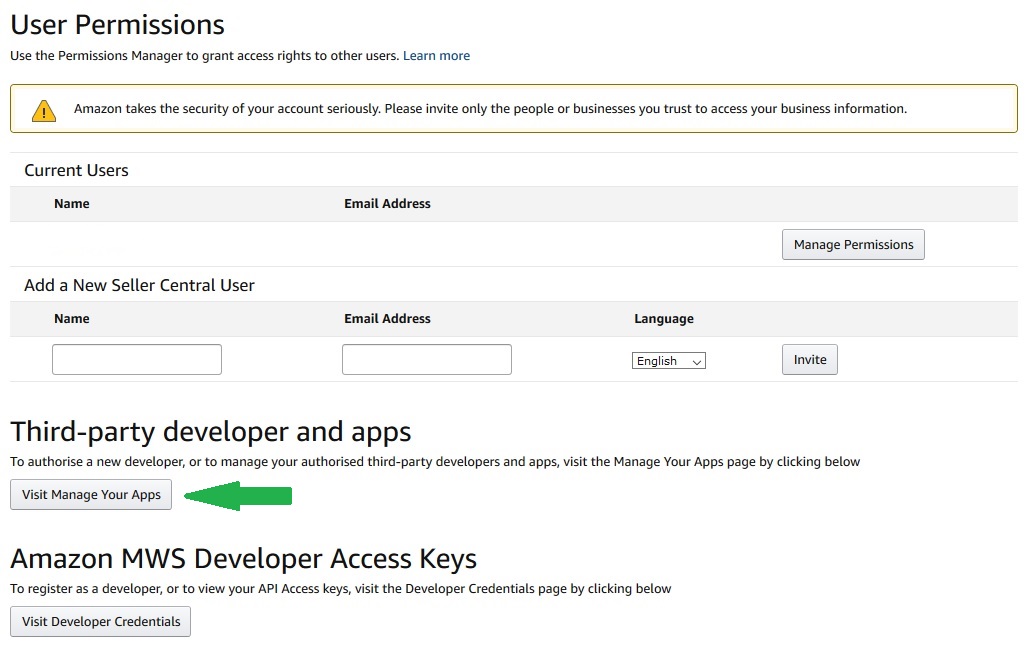This screenshot has width=1030, height=647.
Task: Open the English language dropdown
Action: [668, 361]
